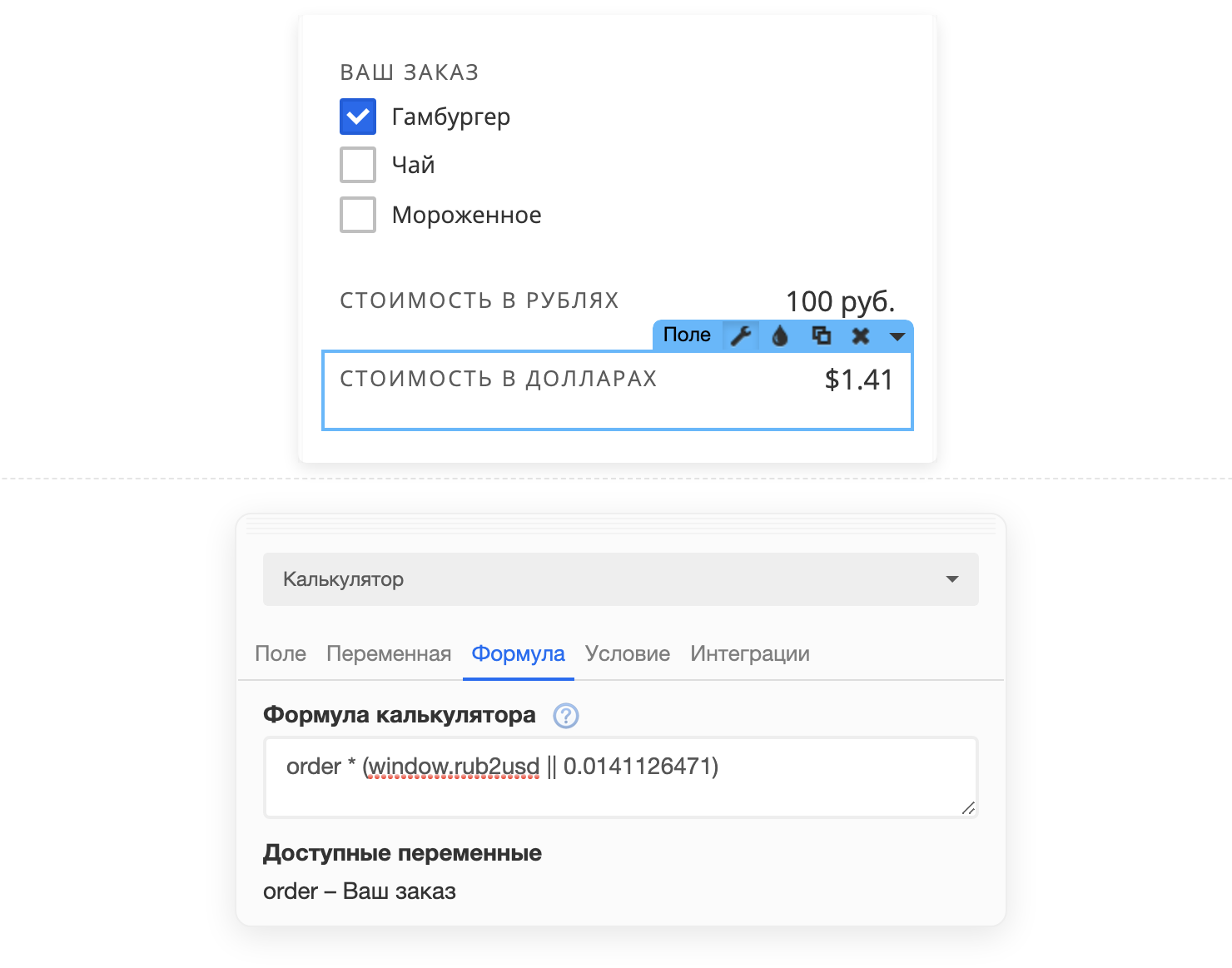This screenshot has height=968, width=1232.
Task: Open the Калькулятор type dropdown
Action: [x=621, y=579]
